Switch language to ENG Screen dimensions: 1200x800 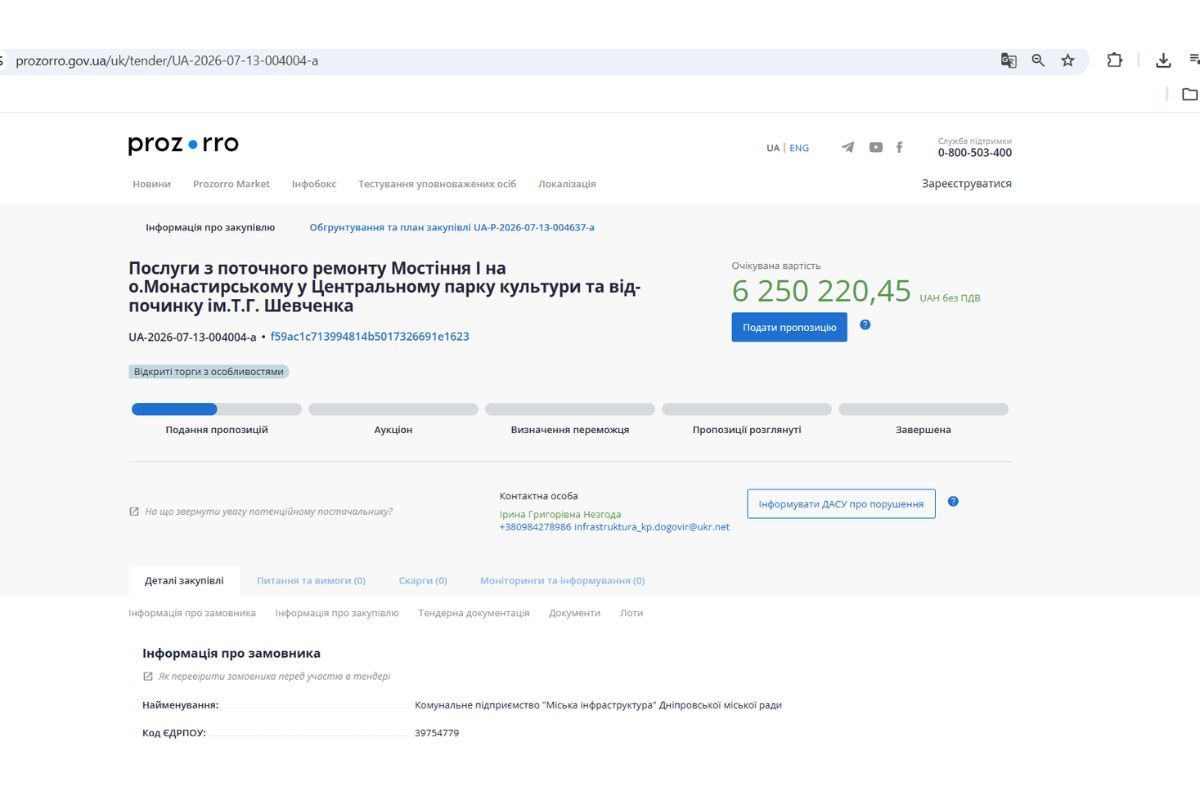tap(799, 148)
